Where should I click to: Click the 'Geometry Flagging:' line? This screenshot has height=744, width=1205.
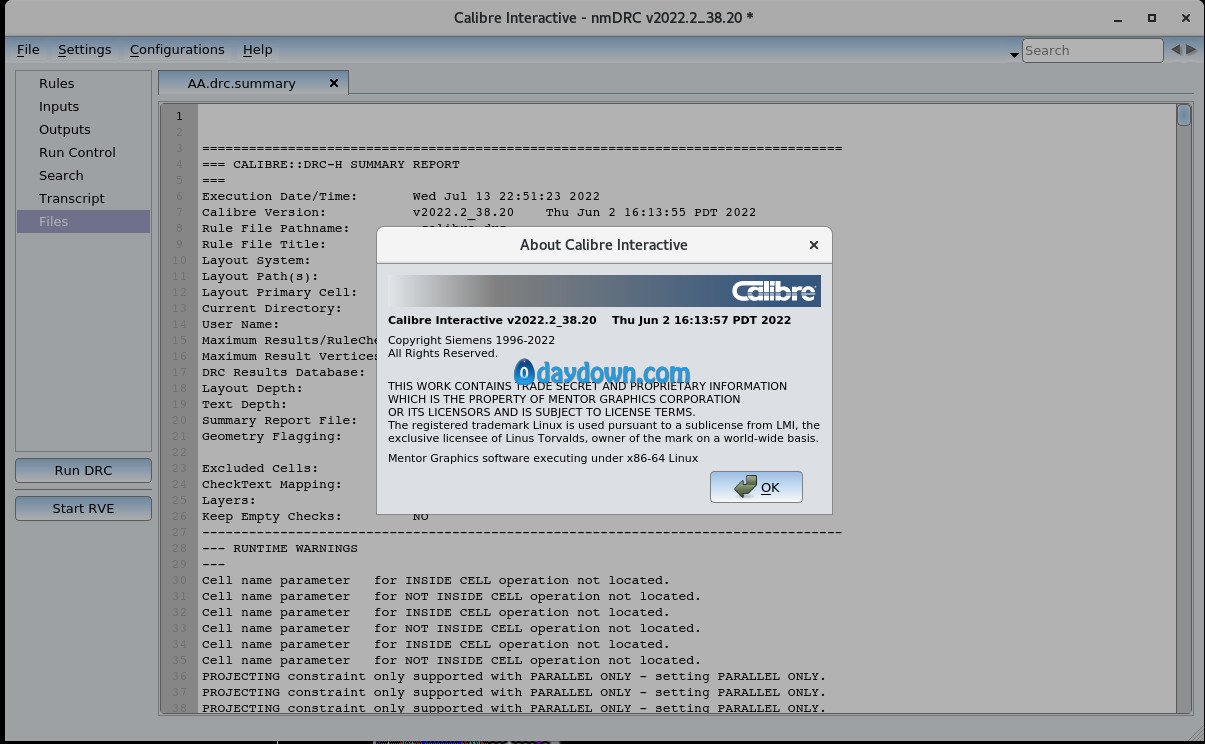pos(272,436)
